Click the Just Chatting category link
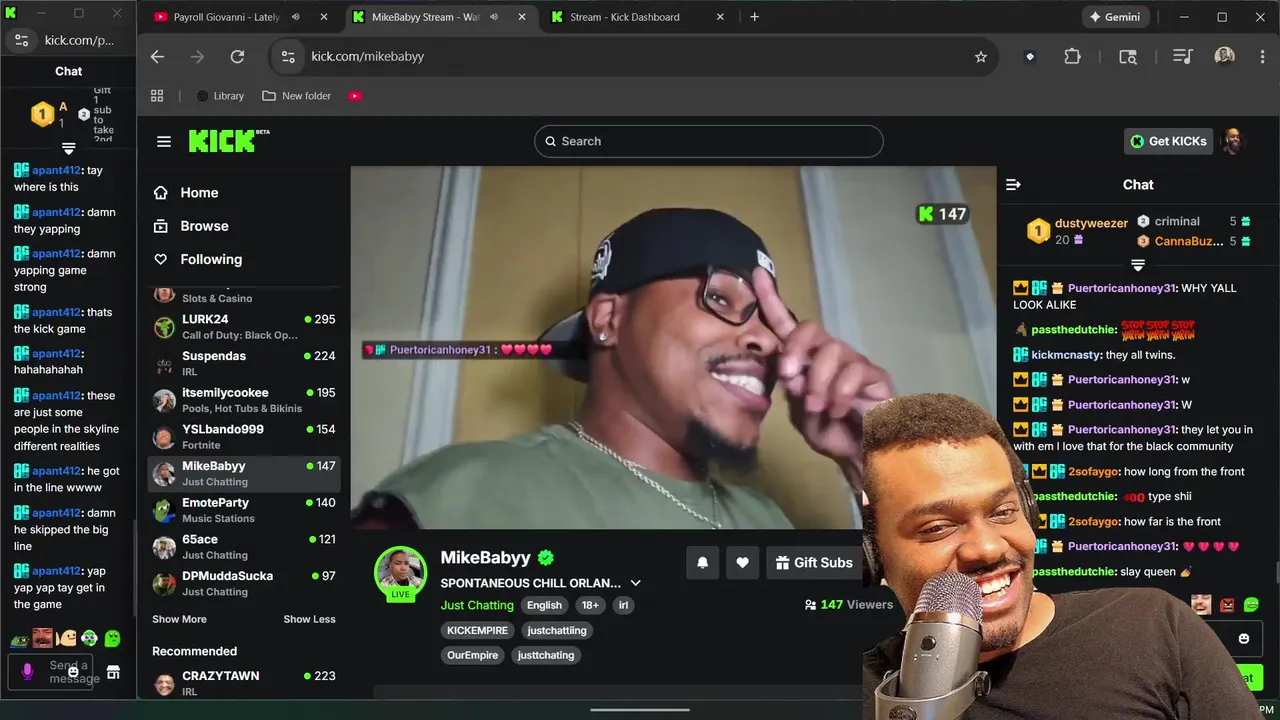The width and height of the screenshot is (1280, 720). coord(477,605)
